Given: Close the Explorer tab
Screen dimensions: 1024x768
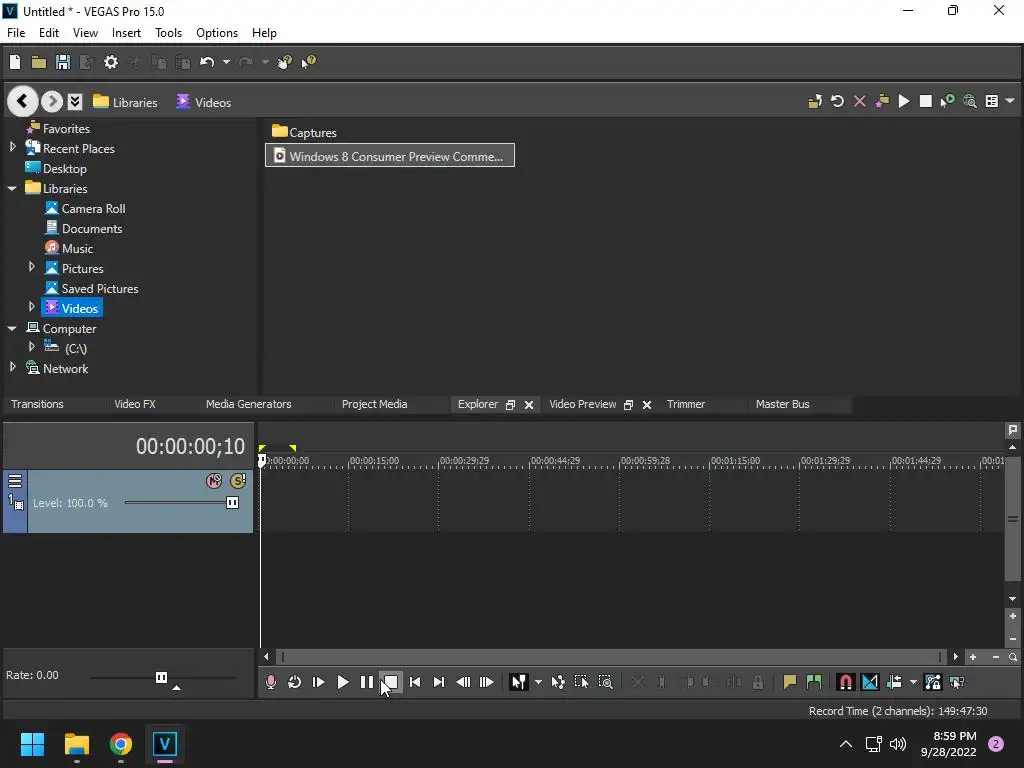Looking at the screenshot, I should coord(529,405).
